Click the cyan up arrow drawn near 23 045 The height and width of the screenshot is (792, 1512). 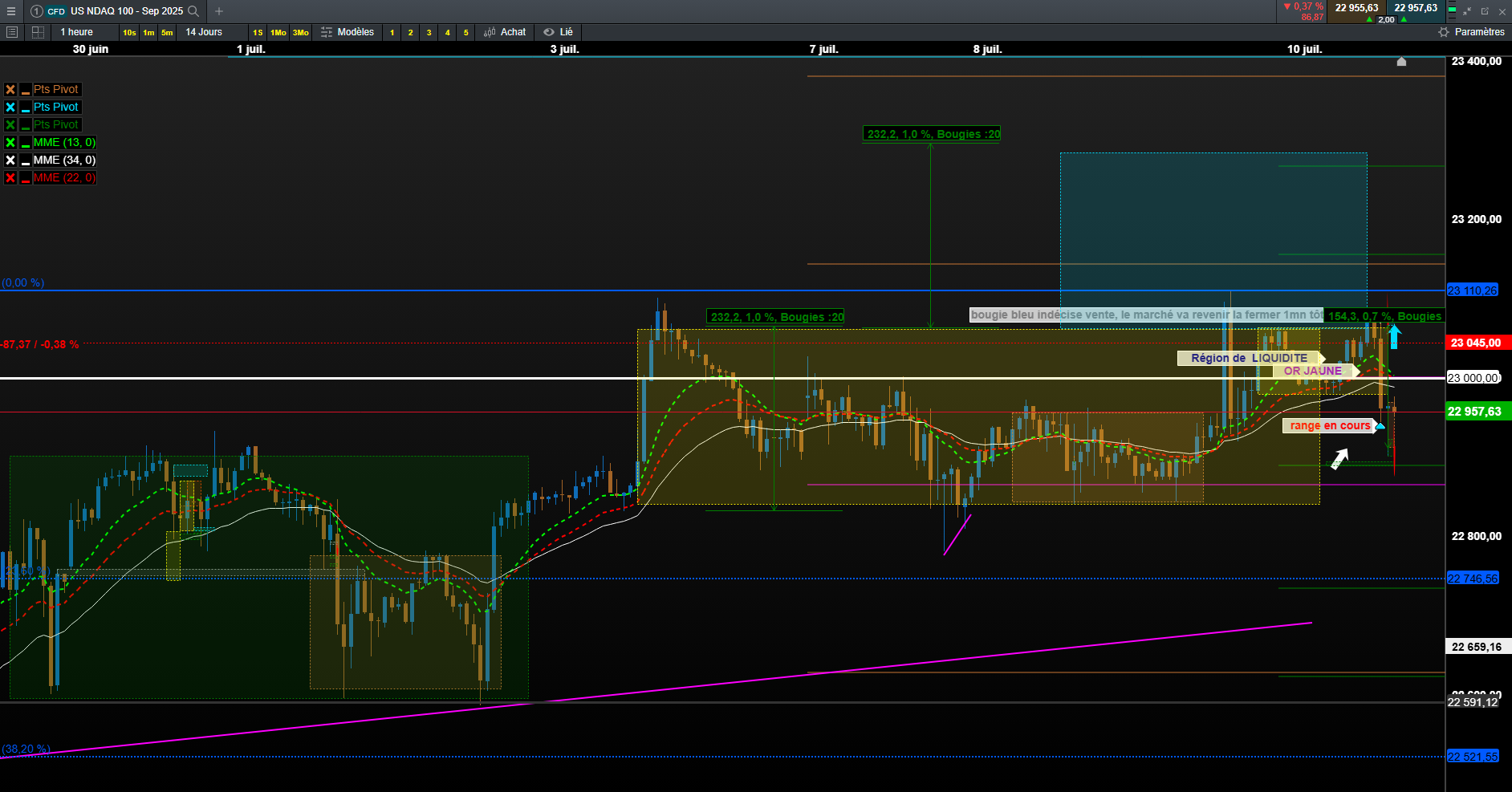1394,336
